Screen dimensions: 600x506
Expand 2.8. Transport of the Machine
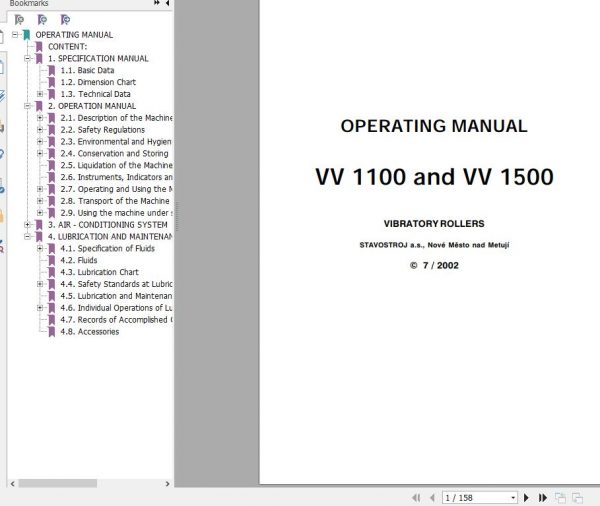tap(40, 201)
